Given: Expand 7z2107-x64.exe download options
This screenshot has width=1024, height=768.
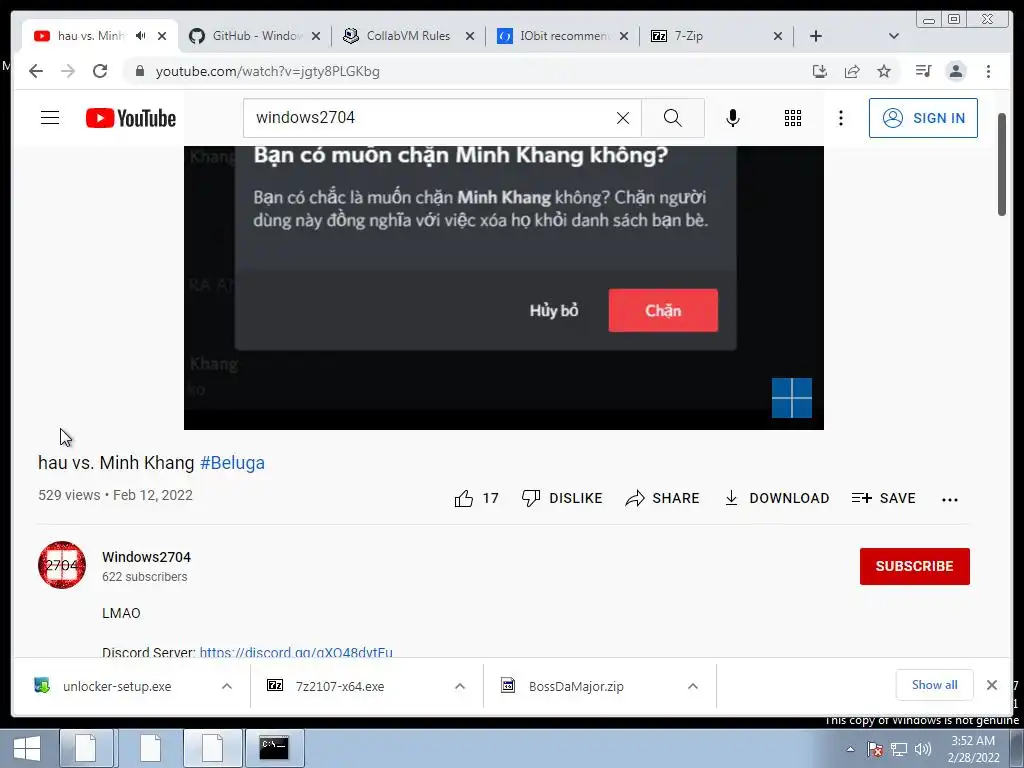Looking at the screenshot, I should tap(460, 686).
